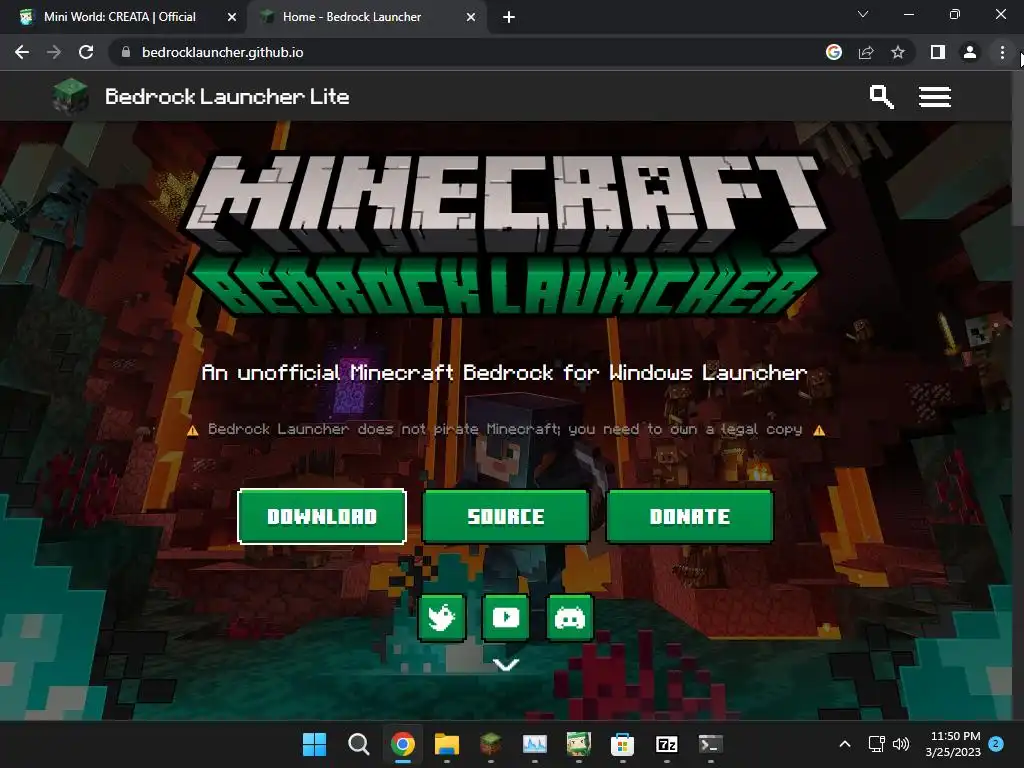The height and width of the screenshot is (768, 1024).
Task: Show hidden system tray icons
Action: pos(844,744)
